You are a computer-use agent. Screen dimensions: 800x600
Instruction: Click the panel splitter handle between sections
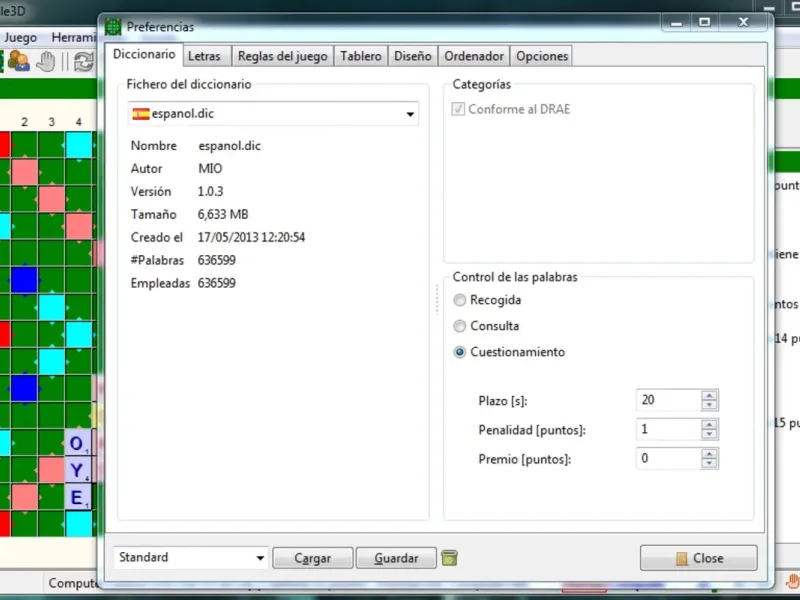[437, 299]
